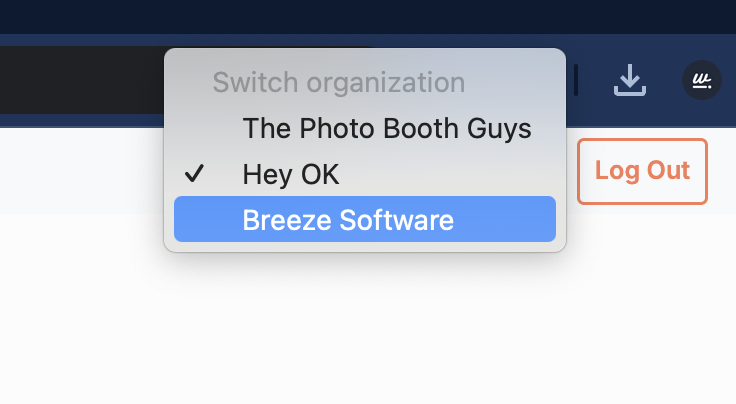Sign out using the Log Out button
736x404 pixels.
pyautogui.click(x=642, y=171)
